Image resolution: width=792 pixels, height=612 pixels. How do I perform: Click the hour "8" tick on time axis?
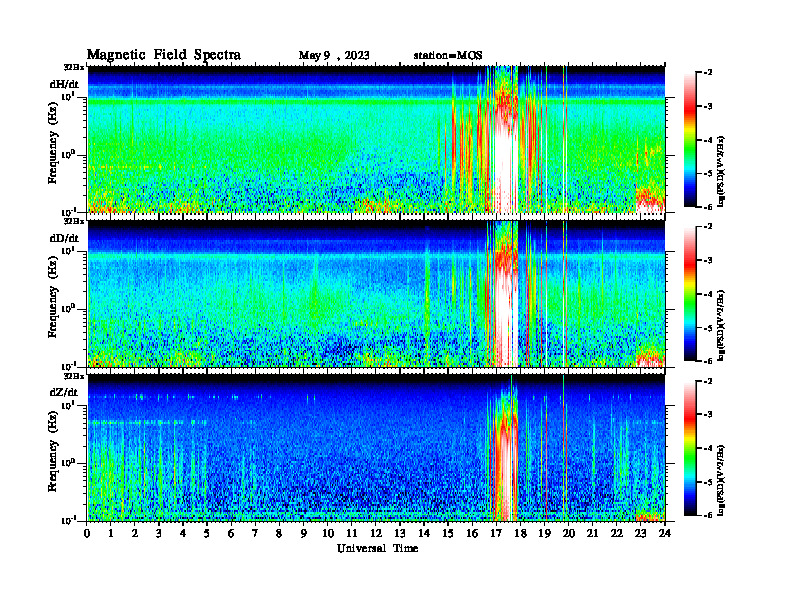280,534
